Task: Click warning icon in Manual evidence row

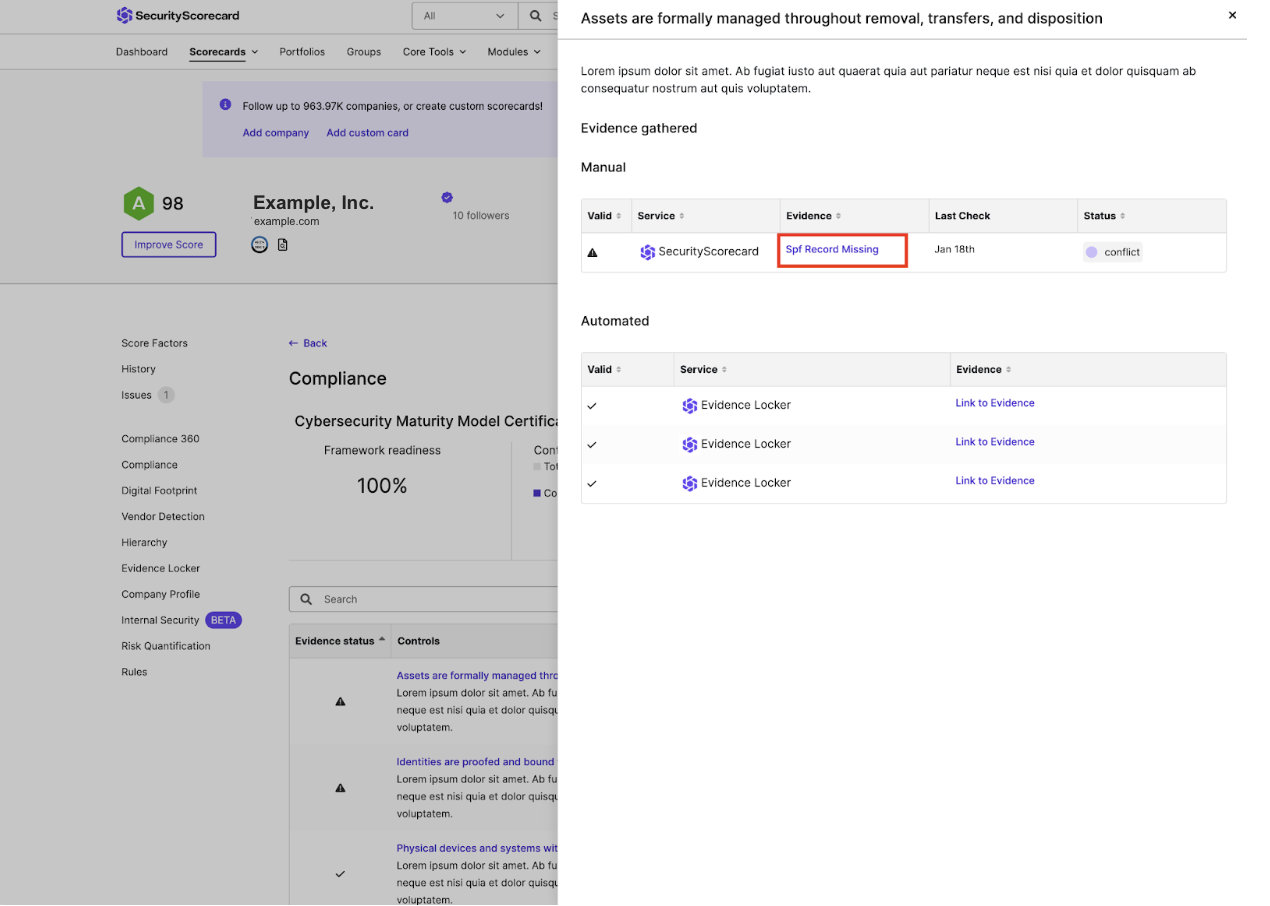Action: point(592,253)
